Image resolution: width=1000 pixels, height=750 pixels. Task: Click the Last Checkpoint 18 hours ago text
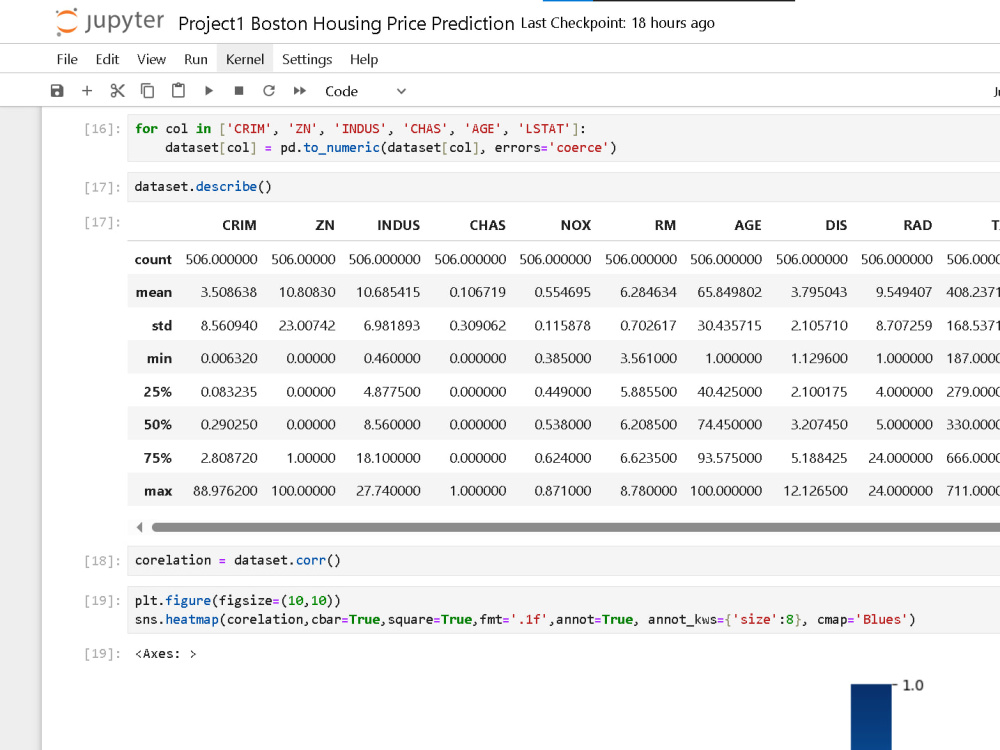pyautogui.click(x=617, y=23)
